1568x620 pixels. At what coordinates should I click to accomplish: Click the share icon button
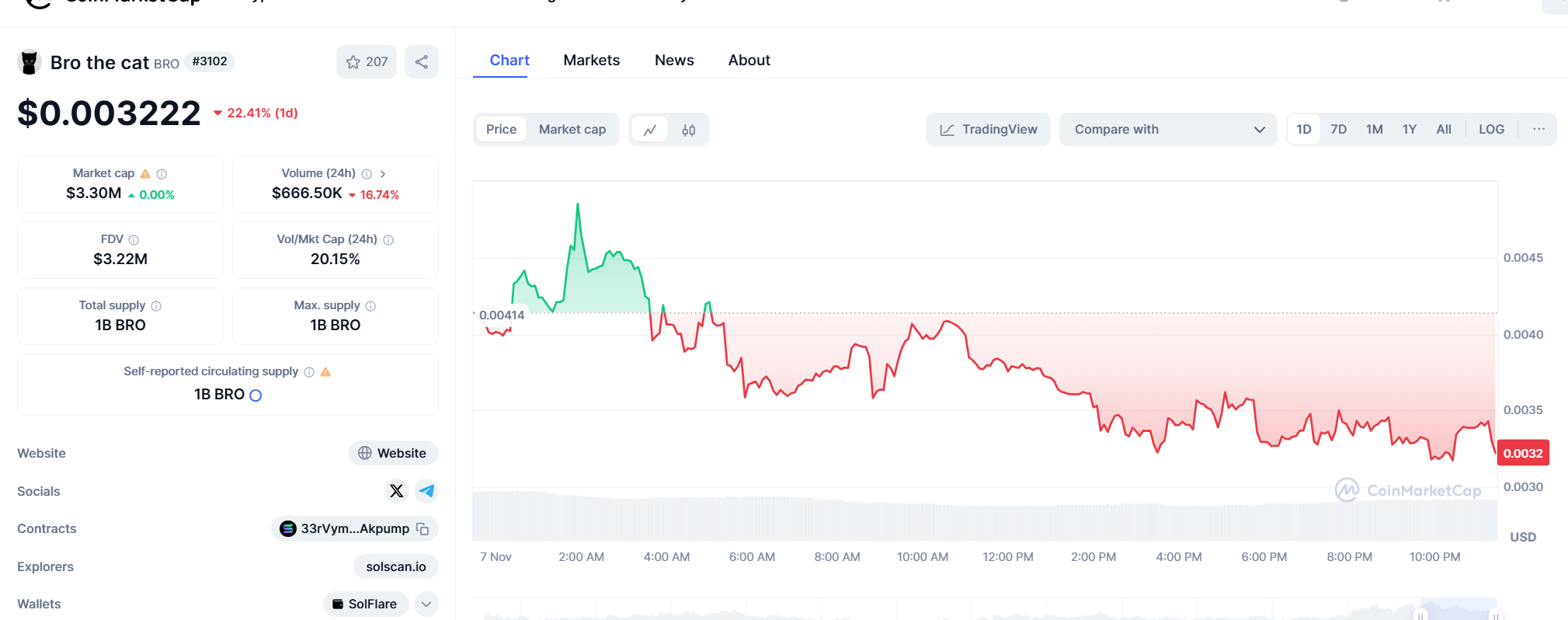click(422, 62)
